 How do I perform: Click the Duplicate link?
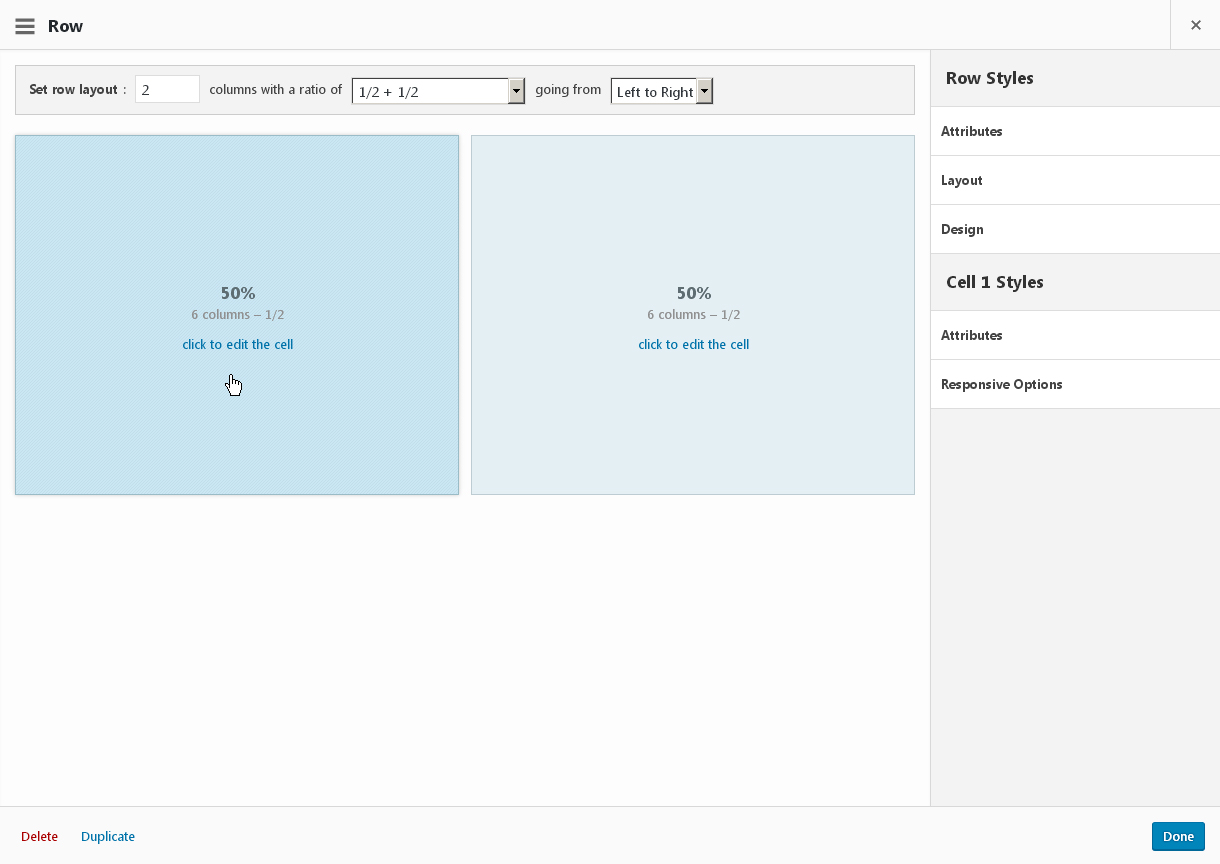click(x=108, y=836)
